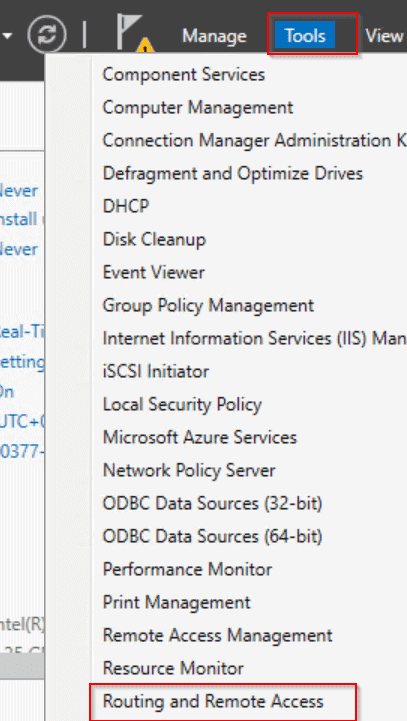Open Event Viewer
407x721 pixels.
tap(154, 272)
